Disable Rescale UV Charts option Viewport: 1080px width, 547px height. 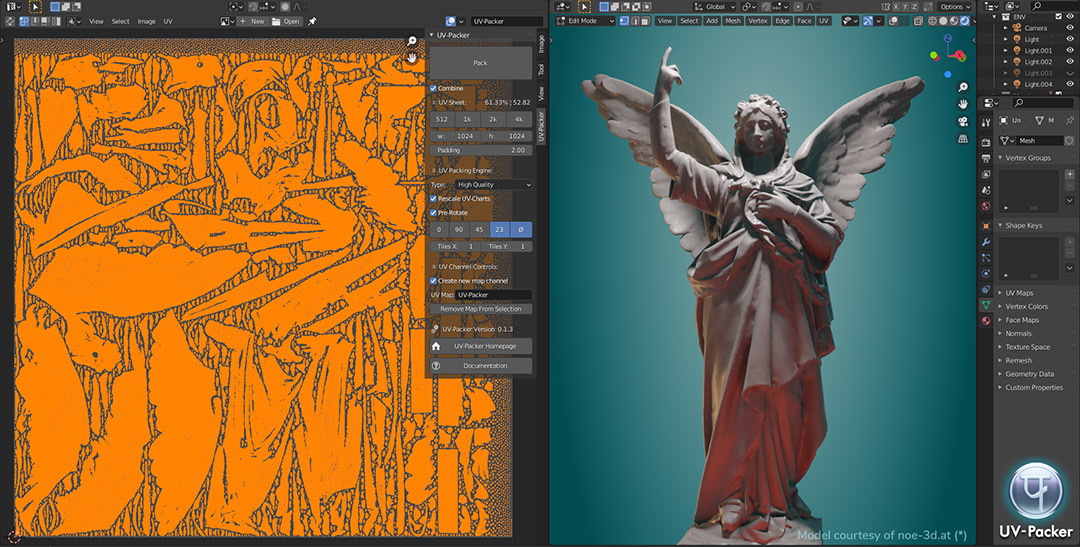click(434, 198)
